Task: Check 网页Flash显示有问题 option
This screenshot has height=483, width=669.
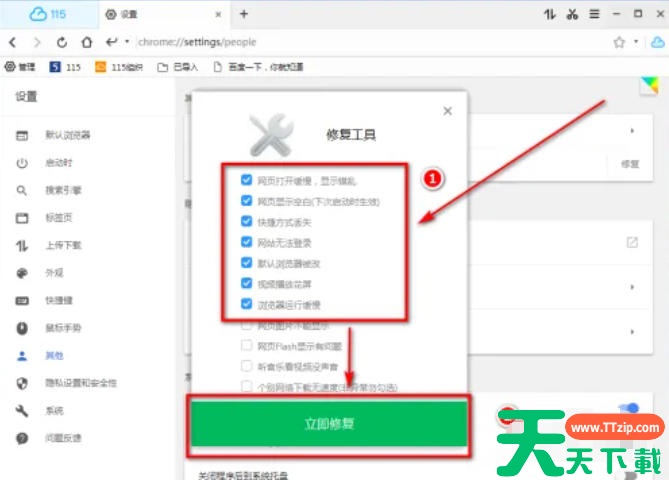Action: 247,345
